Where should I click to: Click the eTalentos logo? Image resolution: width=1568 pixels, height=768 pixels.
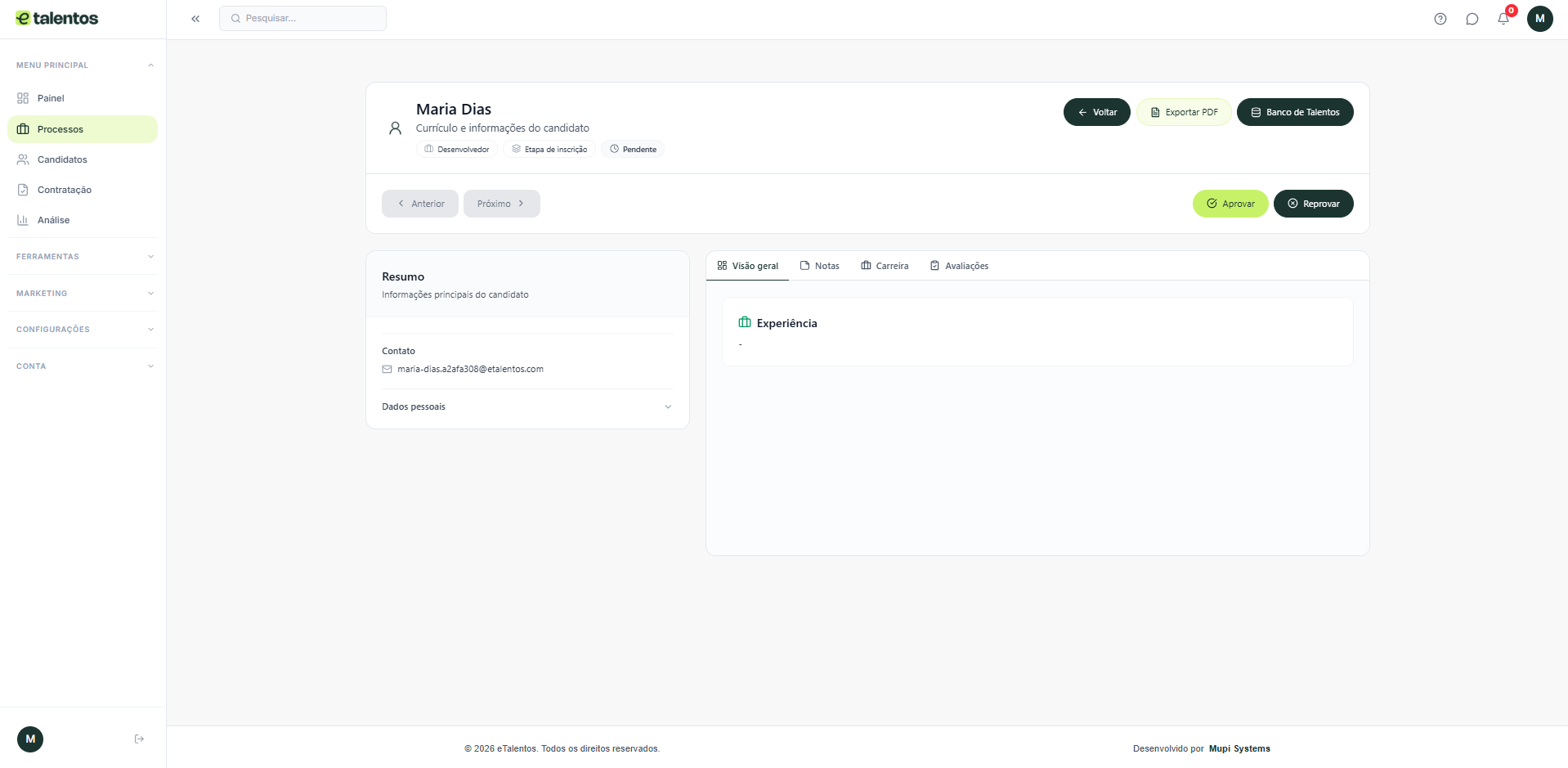pyautogui.click(x=57, y=19)
